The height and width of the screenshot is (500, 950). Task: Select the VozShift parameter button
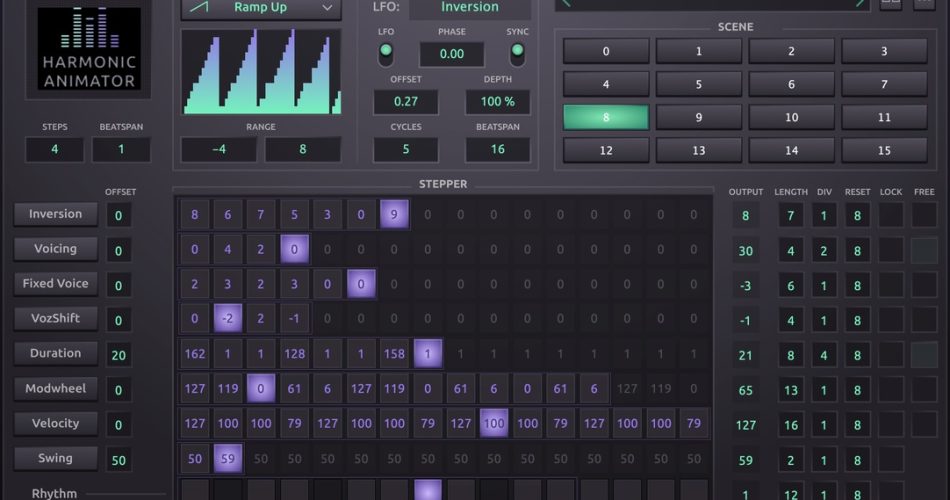[56, 318]
